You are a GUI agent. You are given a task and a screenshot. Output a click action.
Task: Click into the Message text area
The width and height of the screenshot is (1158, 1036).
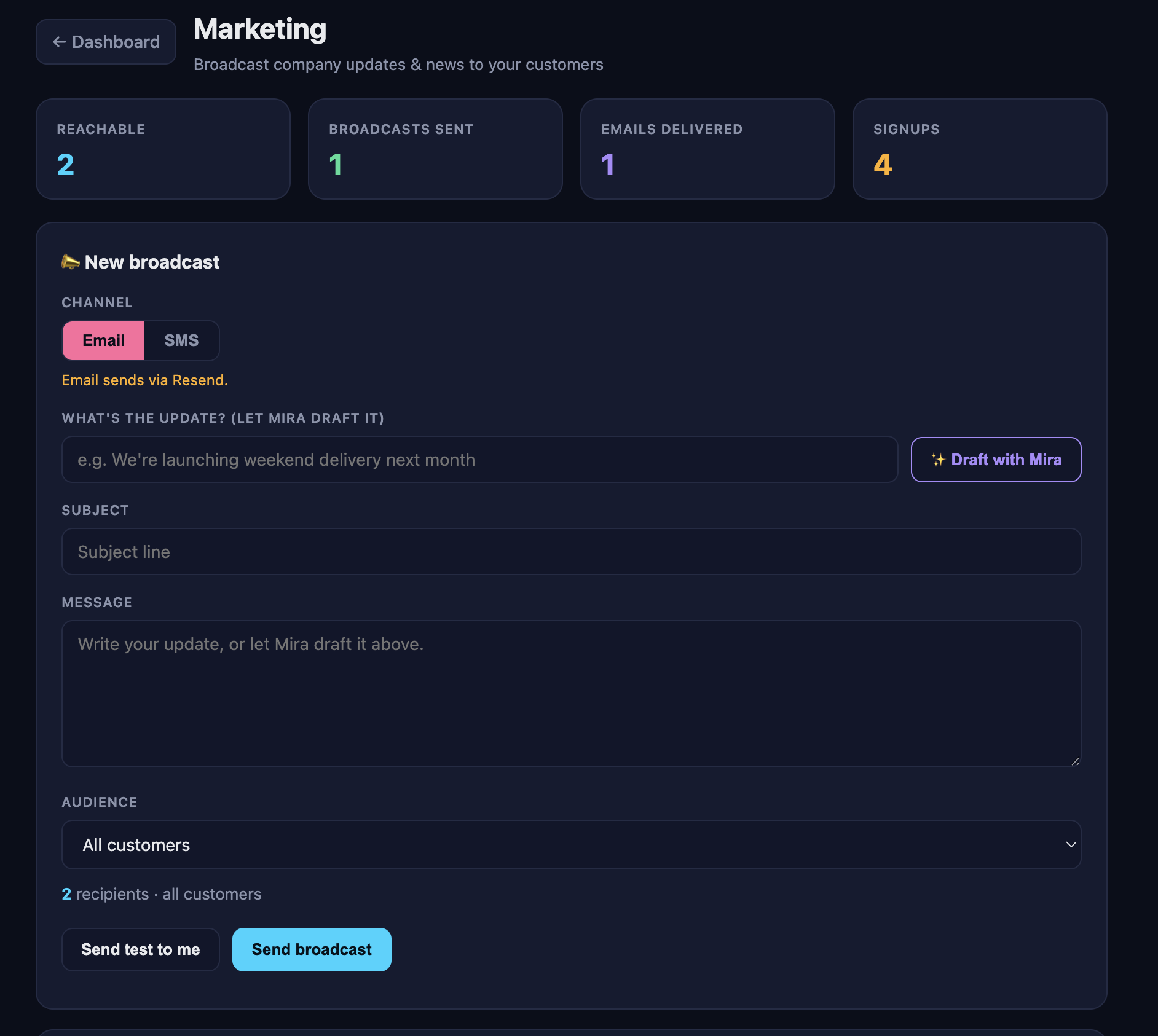571,694
